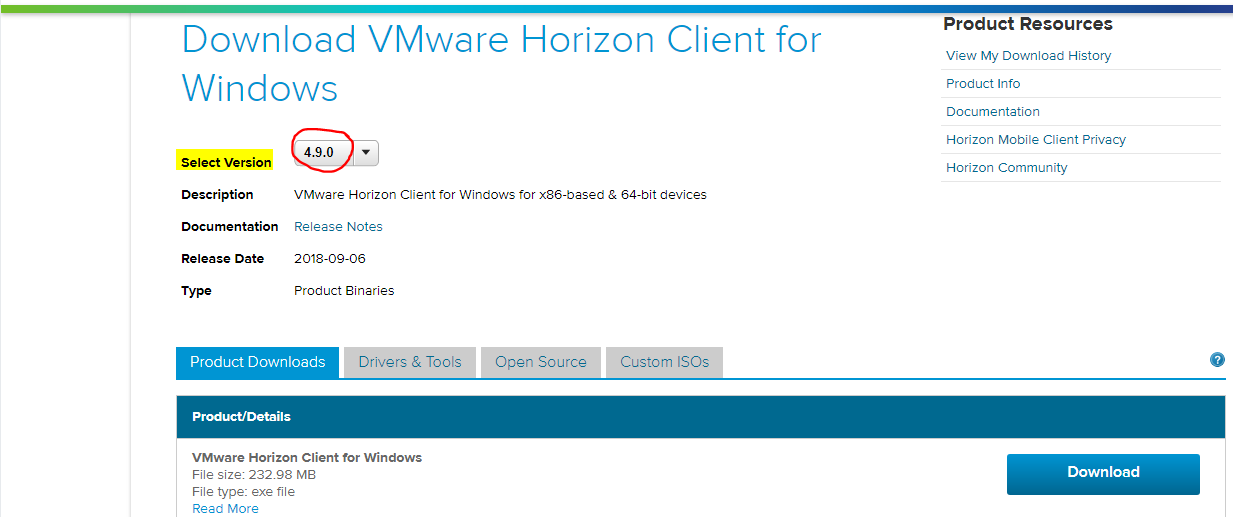The height and width of the screenshot is (517, 1233).
Task: Open Horizon Mobile Client Privacy link
Action: tap(1036, 140)
